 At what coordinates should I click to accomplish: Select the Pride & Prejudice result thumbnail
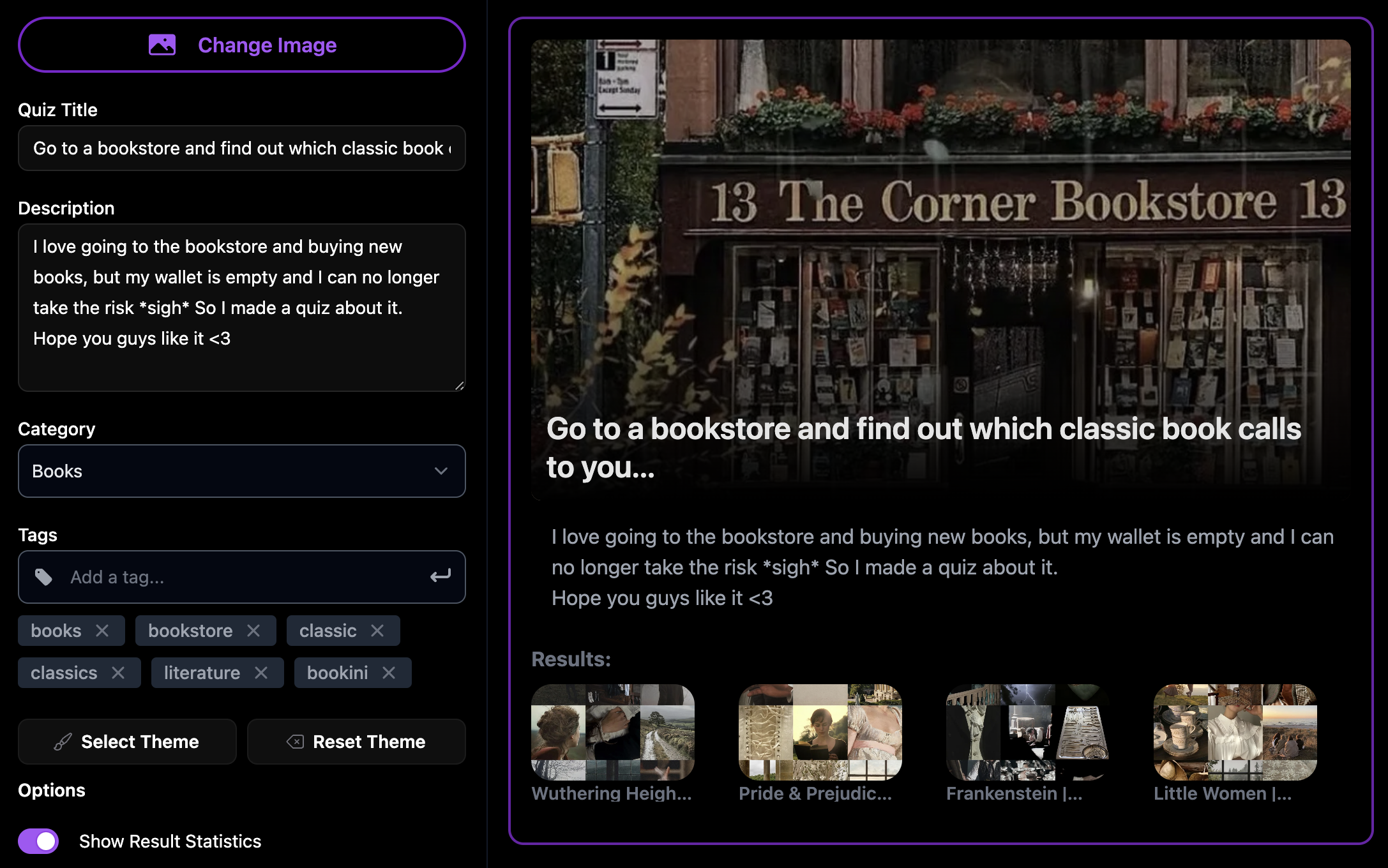click(820, 732)
